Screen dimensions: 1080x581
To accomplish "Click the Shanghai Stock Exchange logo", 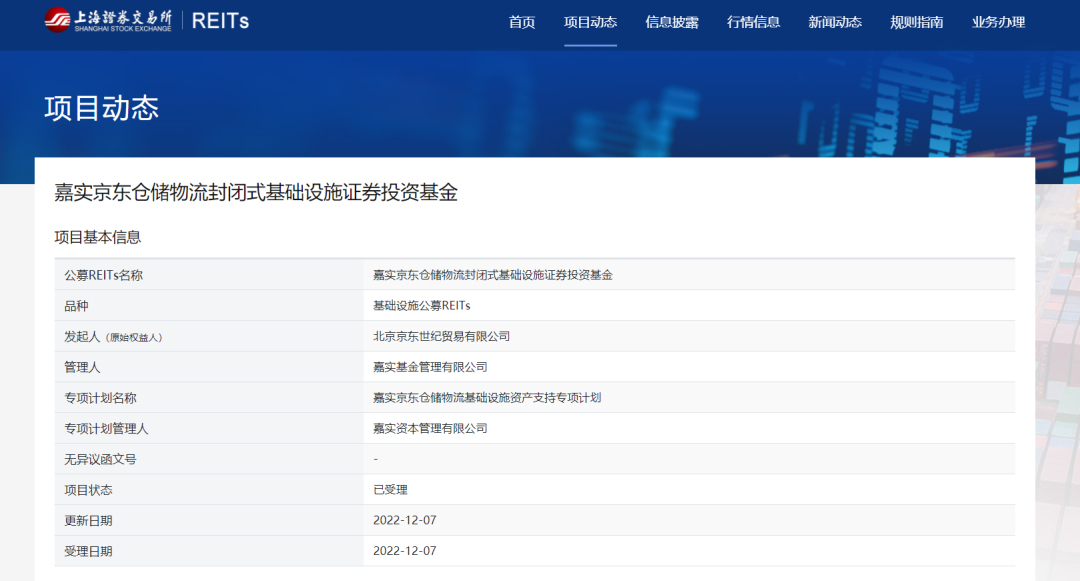I will [x=108, y=20].
